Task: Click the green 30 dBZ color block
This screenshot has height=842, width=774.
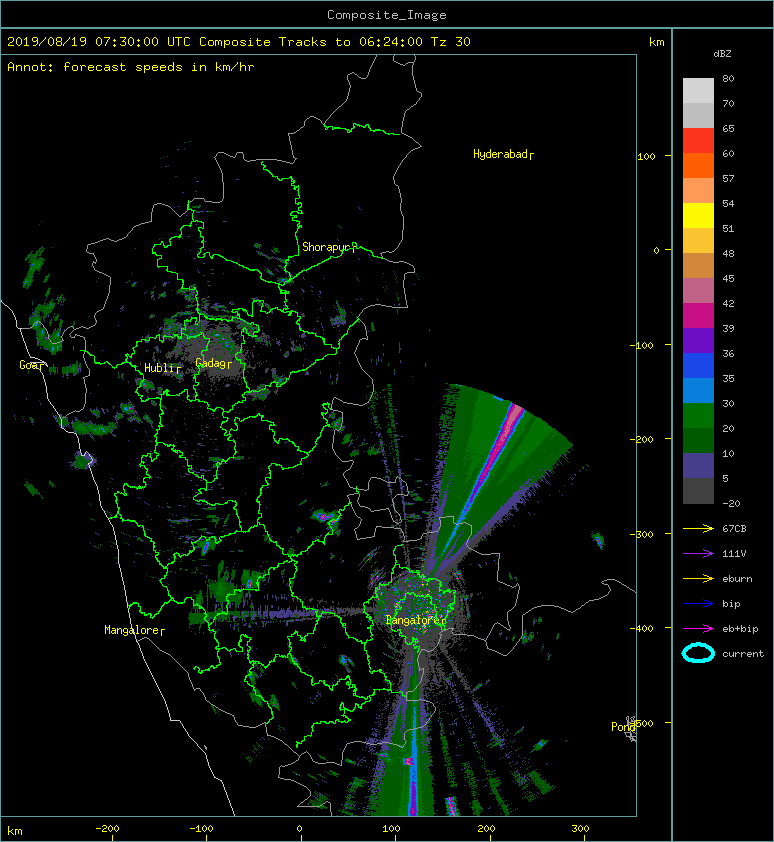Action: [698, 415]
